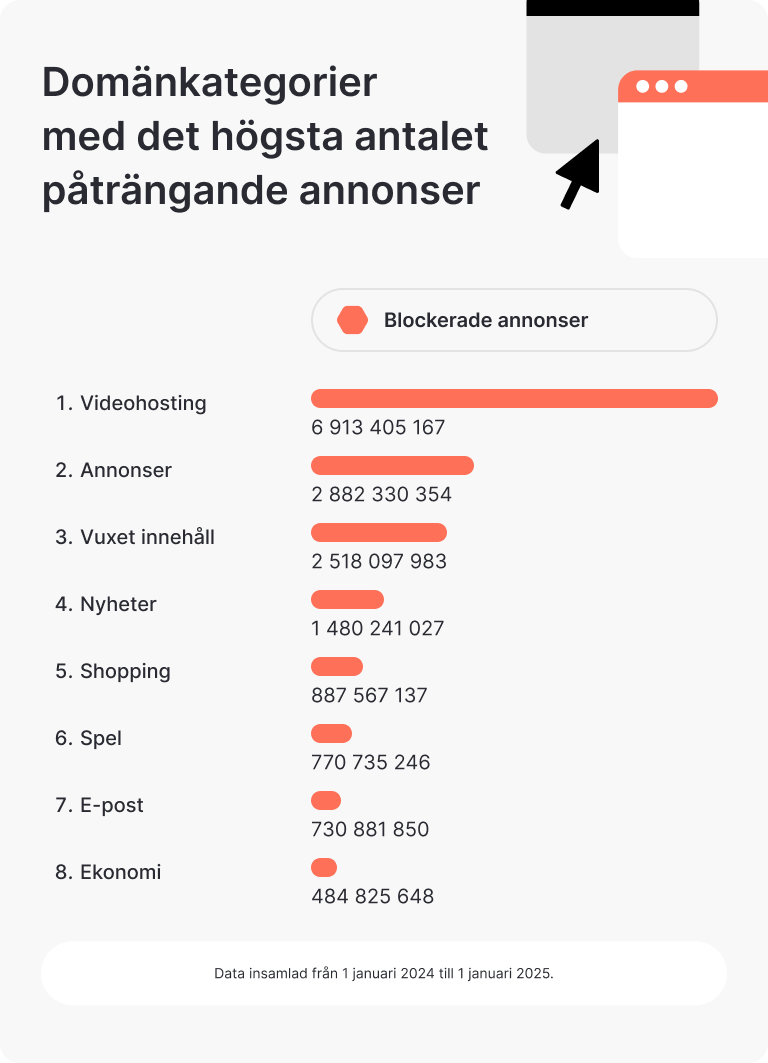768x1063 pixels.
Task: Click the Videohosting orange bar
Action: (514, 399)
